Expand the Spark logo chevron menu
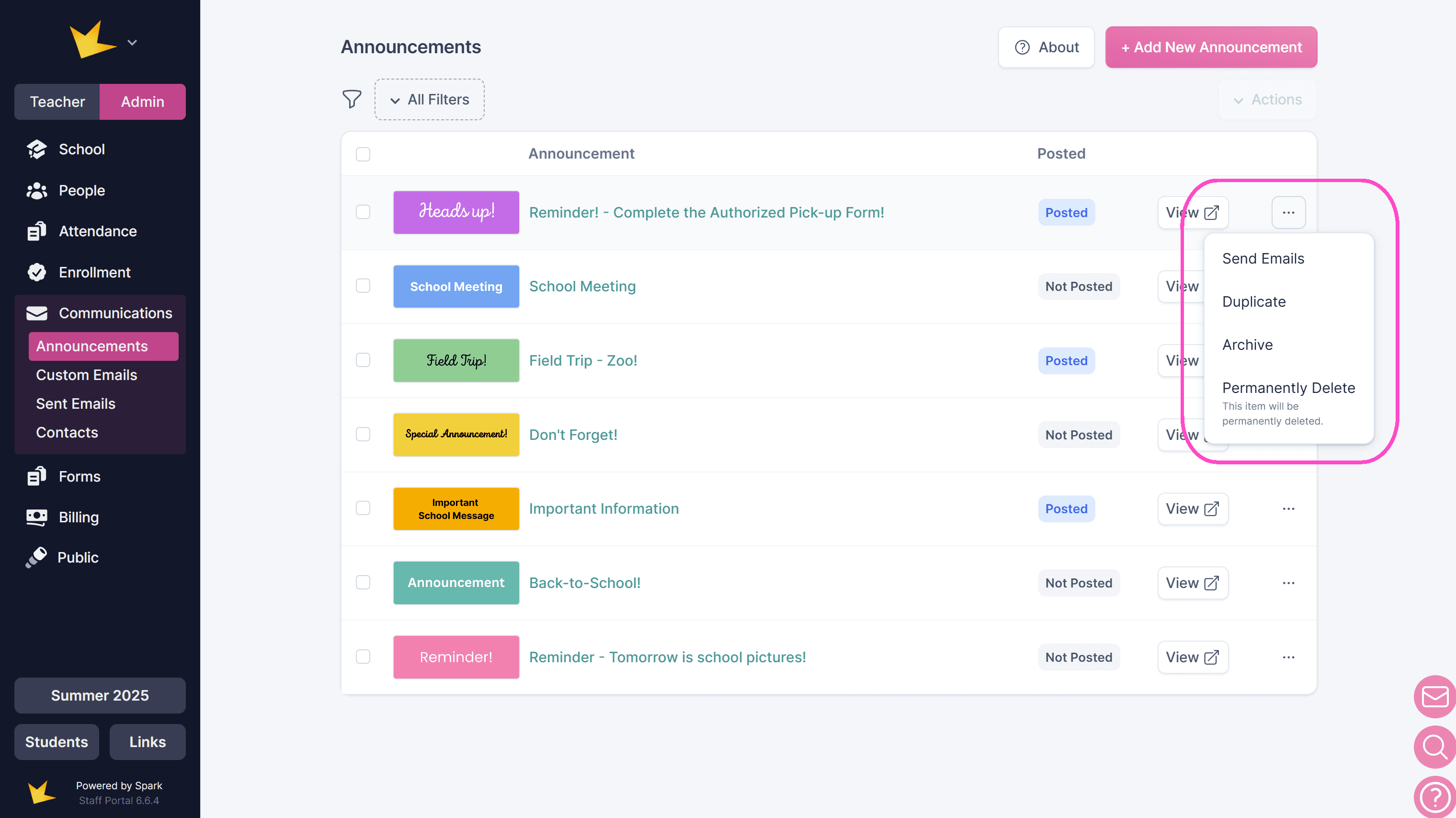1456x818 pixels. click(132, 43)
